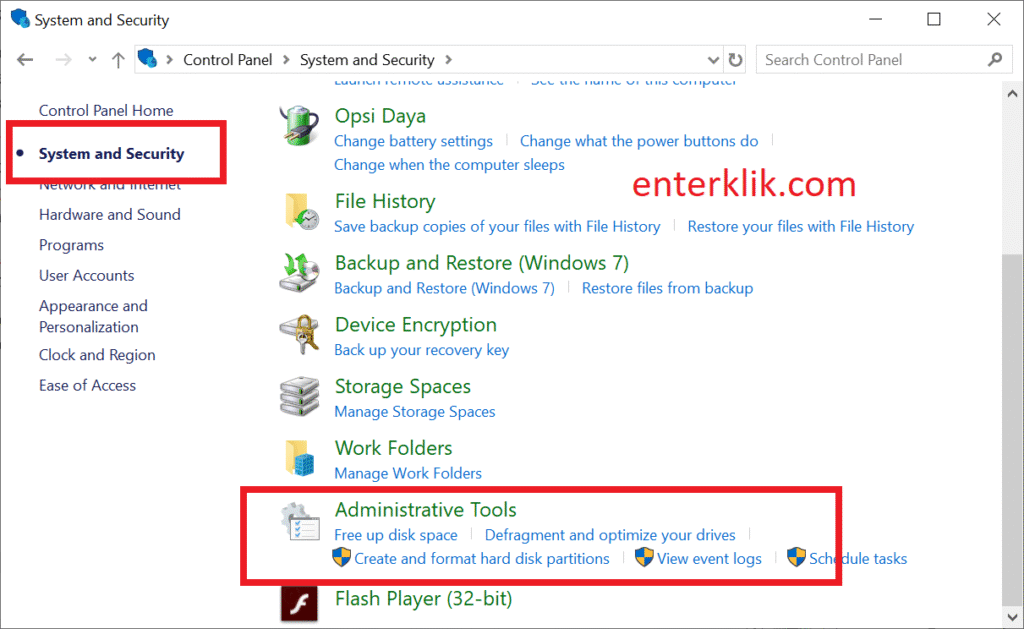The image size is (1024, 629).
Task: Select Hardware and Sound in sidebar
Action: [110, 215]
